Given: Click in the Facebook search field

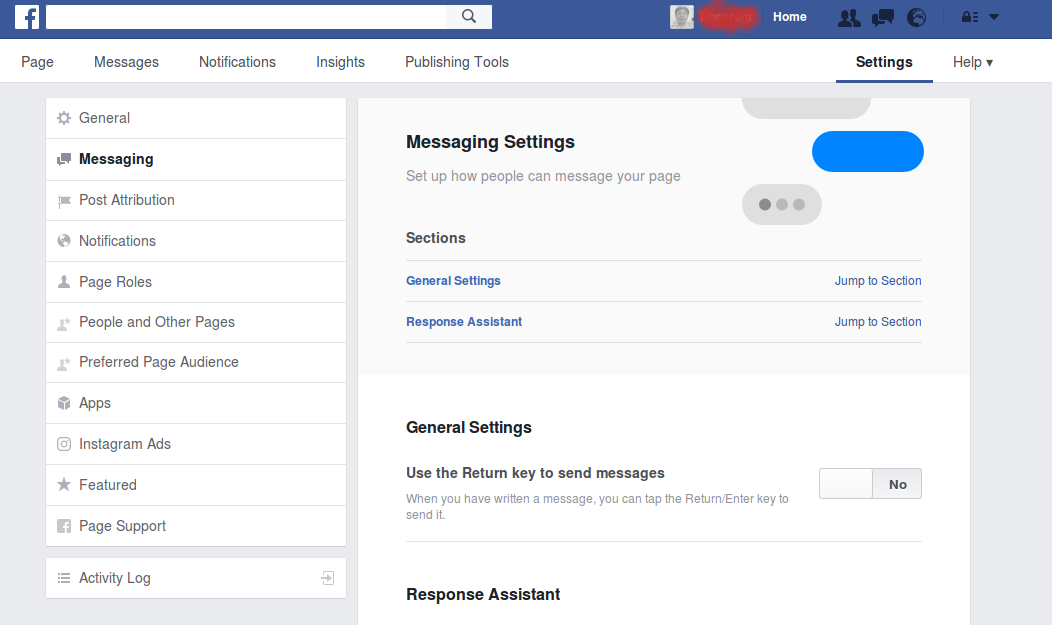Looking at the screenshot, I should (x=246, y=17).
